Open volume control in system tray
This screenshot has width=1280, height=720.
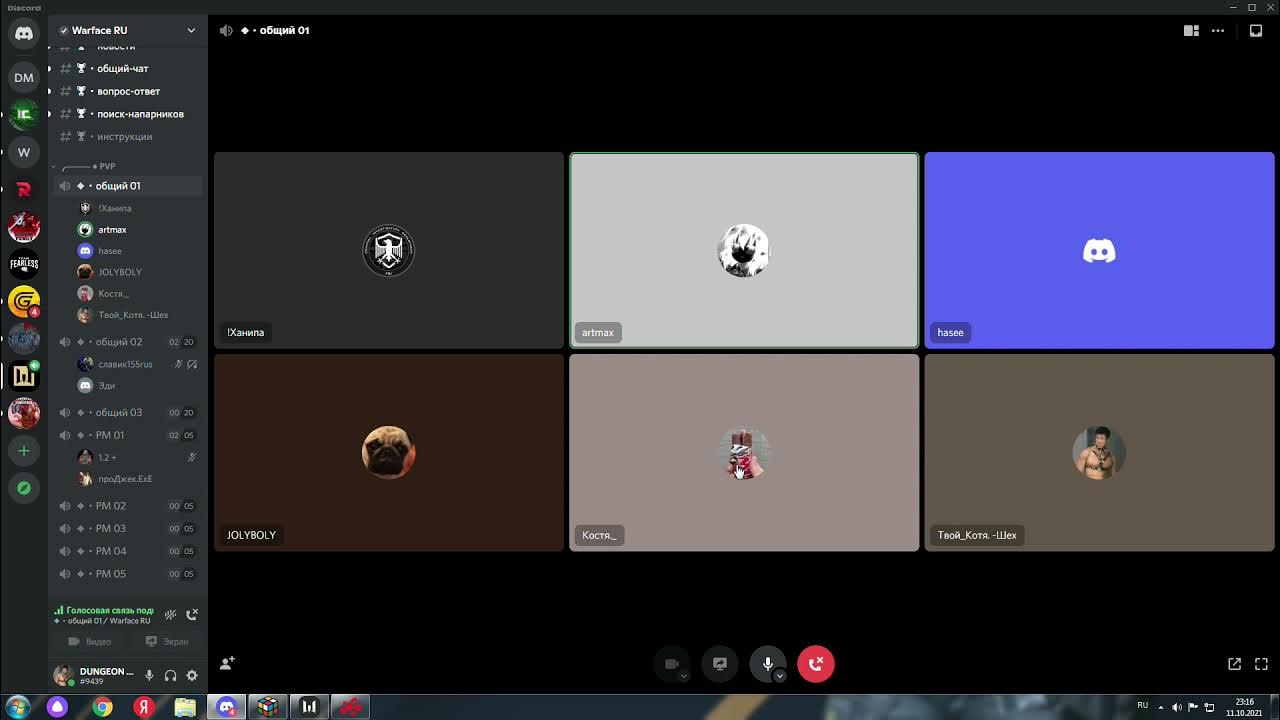click(x=1176, y=707)
